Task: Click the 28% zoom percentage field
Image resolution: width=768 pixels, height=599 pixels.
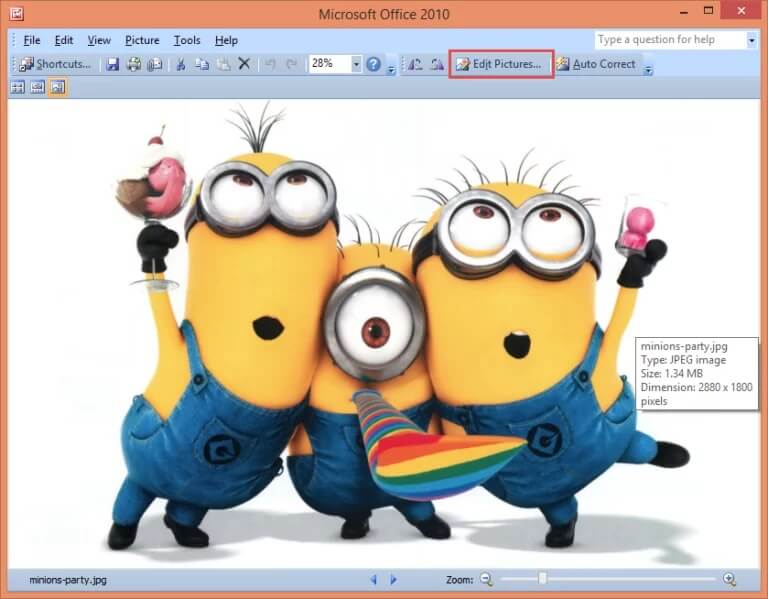Action: (x=330, y=63)
